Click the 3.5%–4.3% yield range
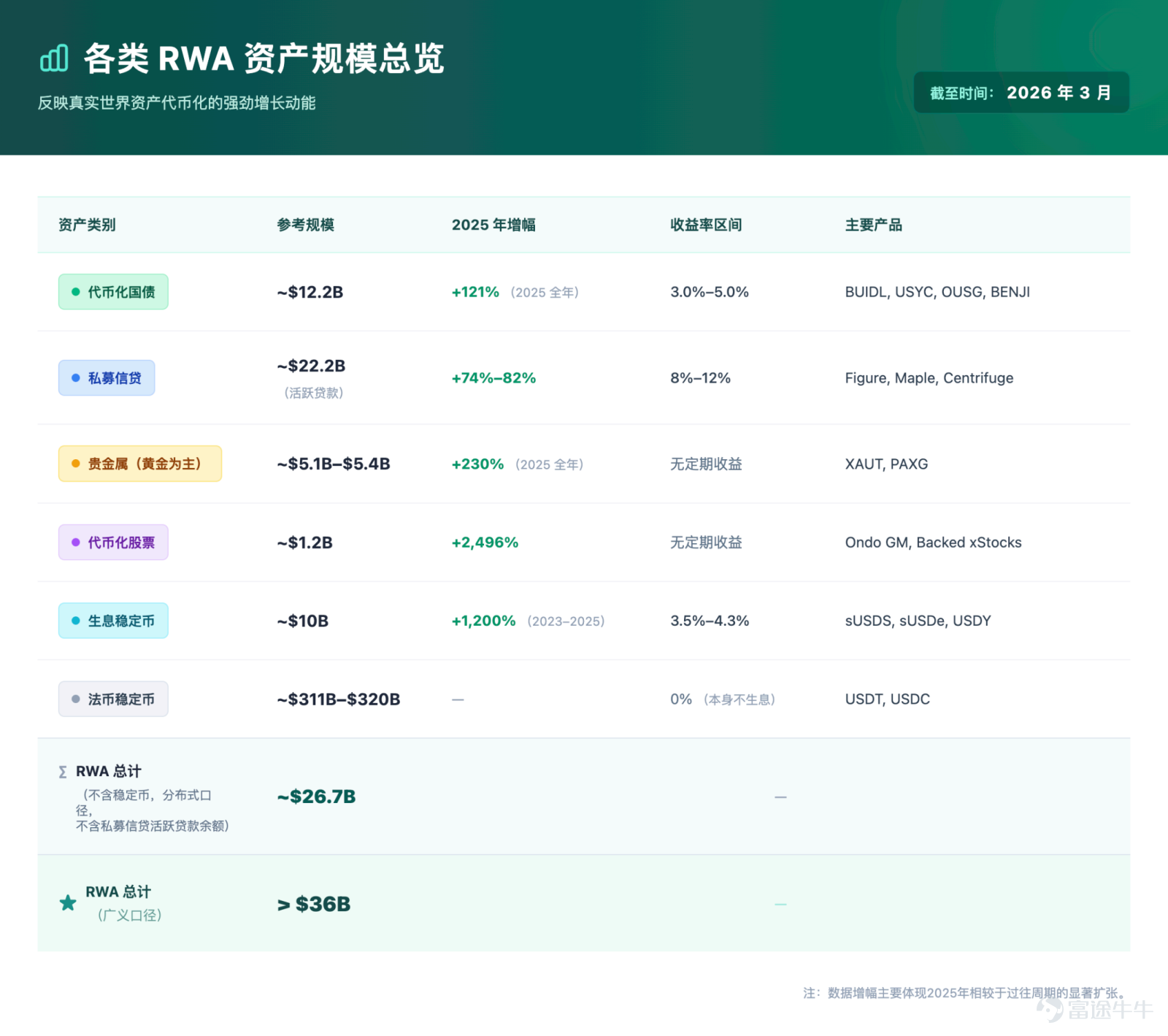Screen dimensions: 1168x1036 pyautogui.click(x=710, y=621)
